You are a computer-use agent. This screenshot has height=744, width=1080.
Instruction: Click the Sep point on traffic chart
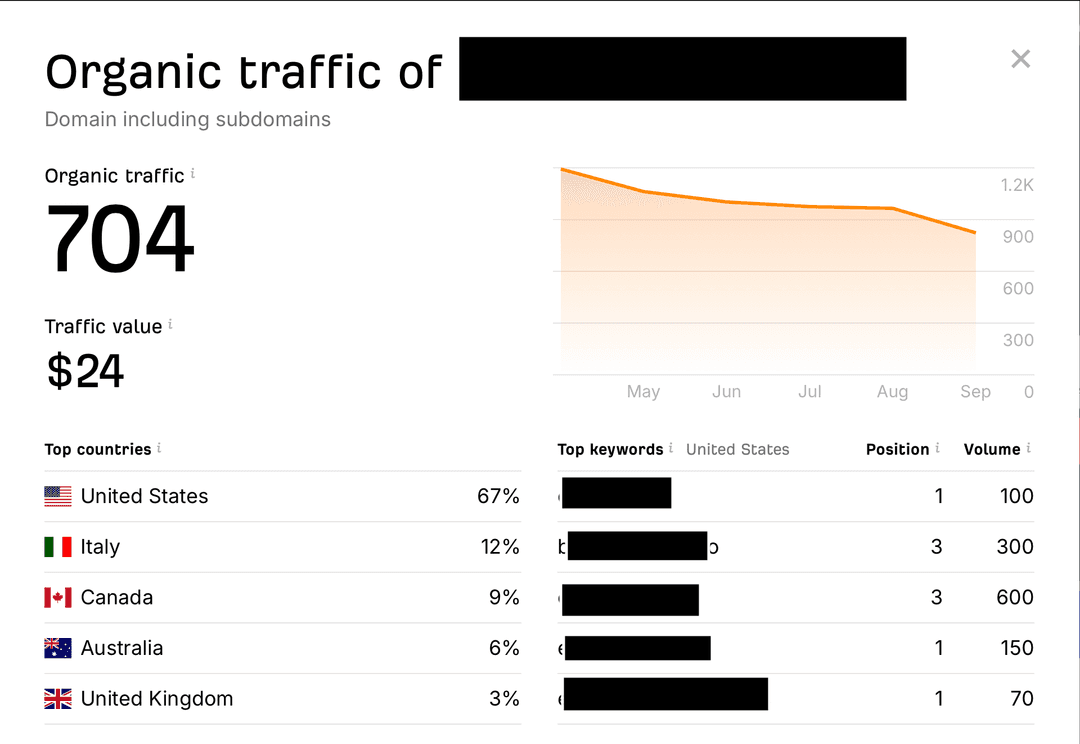point(975,233)
